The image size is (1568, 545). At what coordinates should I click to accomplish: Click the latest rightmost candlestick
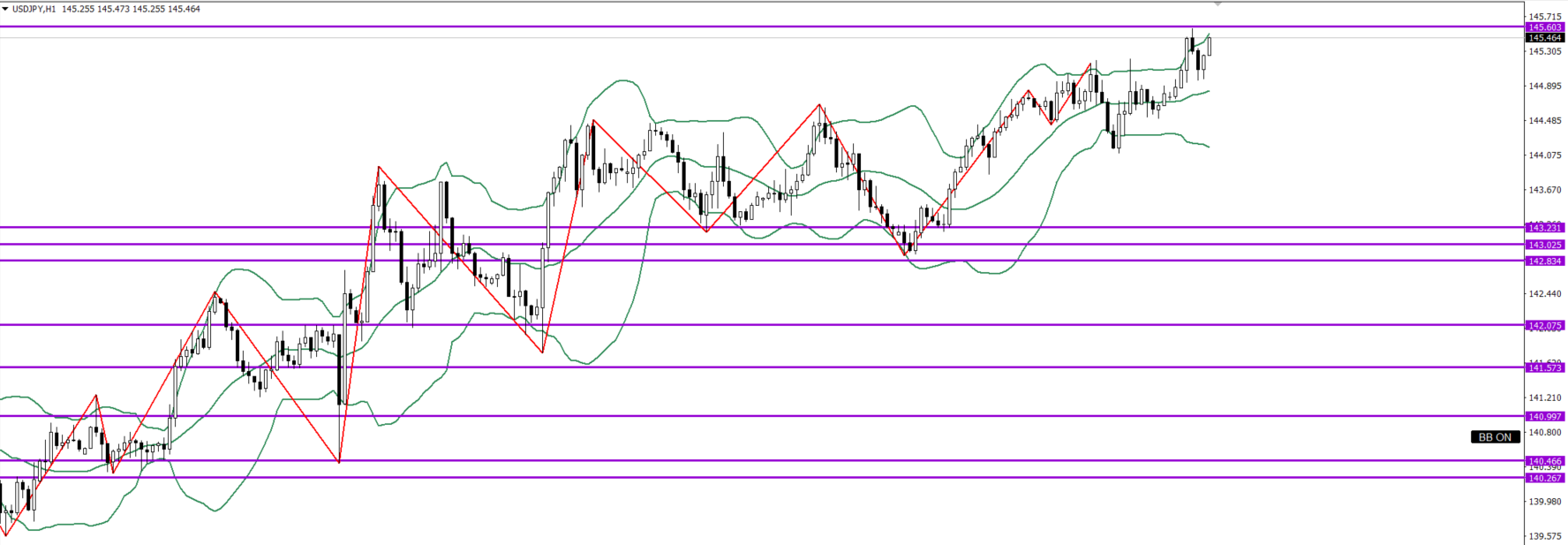click(x=1209, y=46)
